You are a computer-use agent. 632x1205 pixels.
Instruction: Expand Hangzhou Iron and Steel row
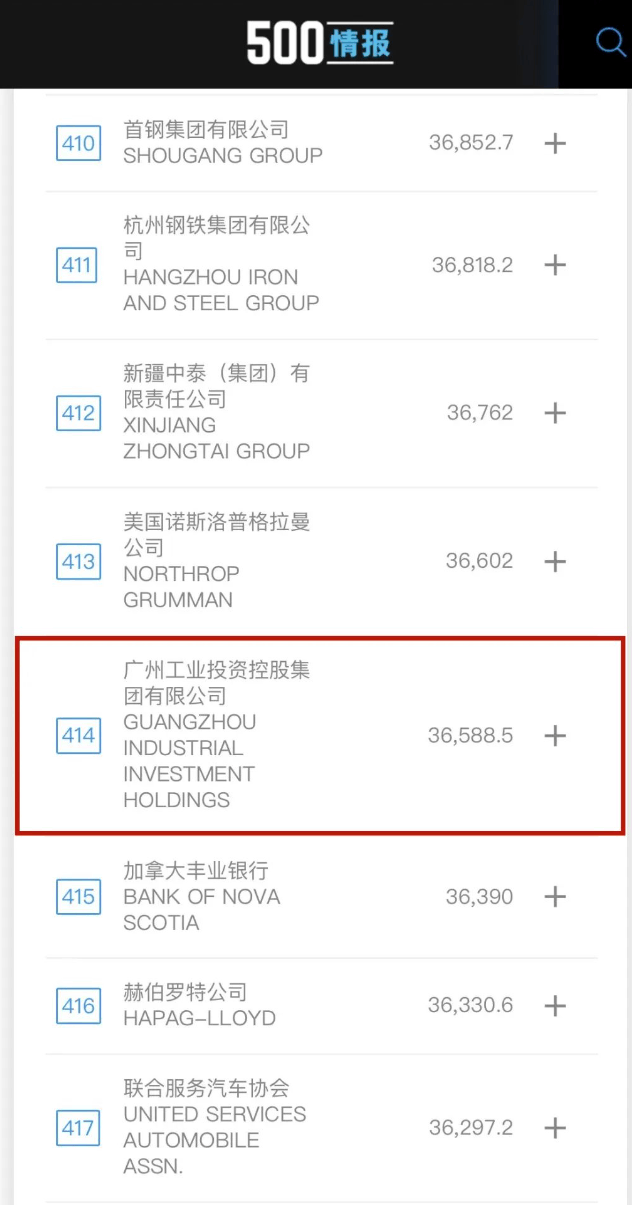555,265
